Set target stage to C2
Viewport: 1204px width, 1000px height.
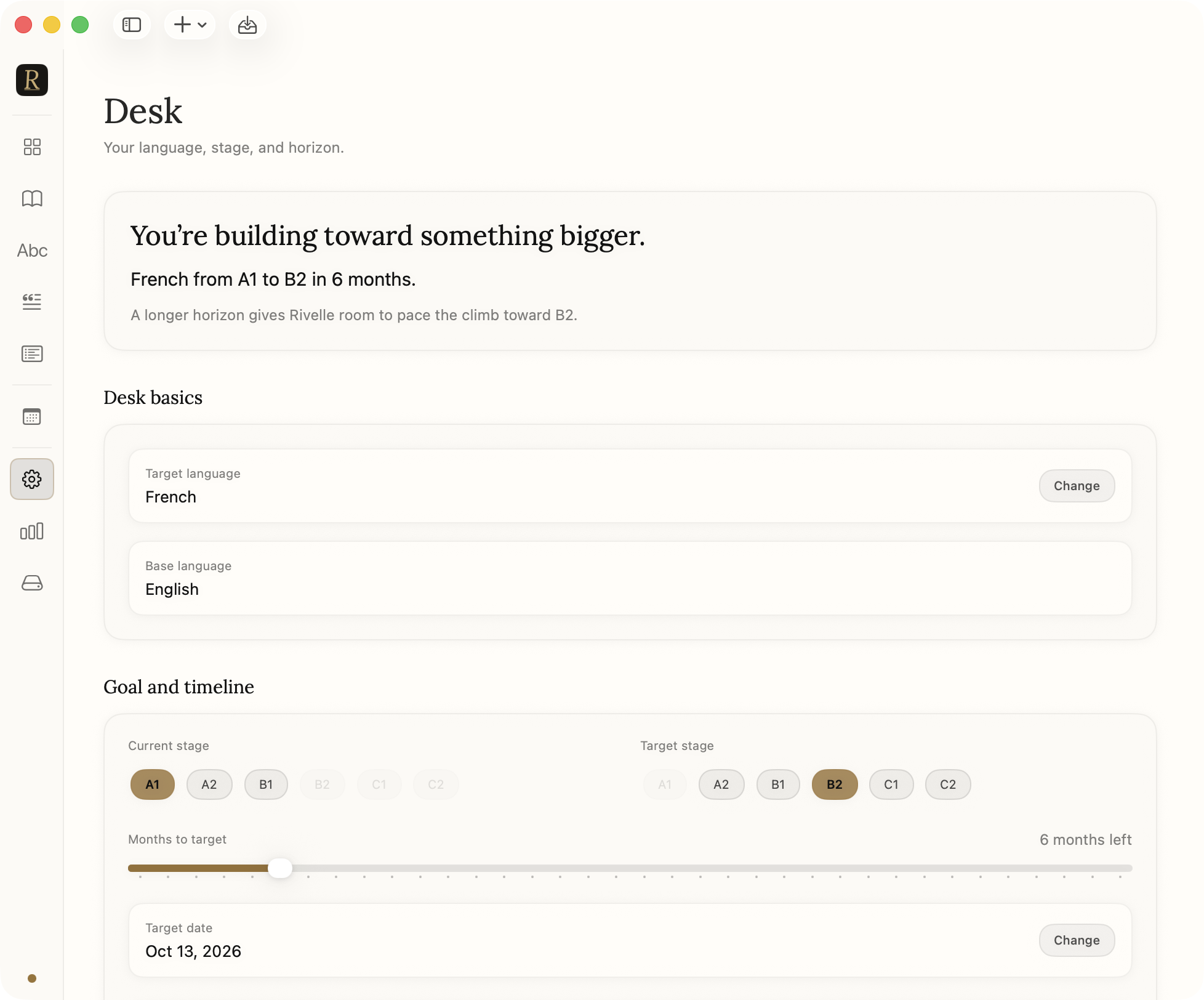947,784
